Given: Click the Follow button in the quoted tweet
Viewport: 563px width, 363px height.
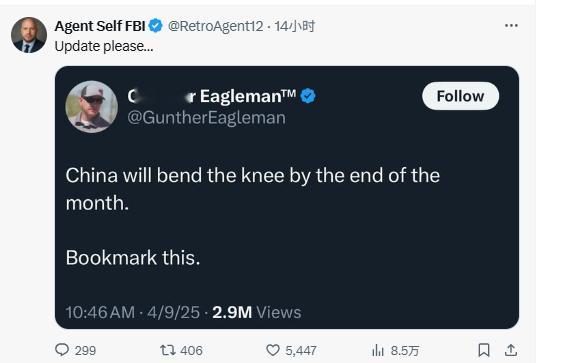Looking at the screenshot, I should (x=460, y=96).
